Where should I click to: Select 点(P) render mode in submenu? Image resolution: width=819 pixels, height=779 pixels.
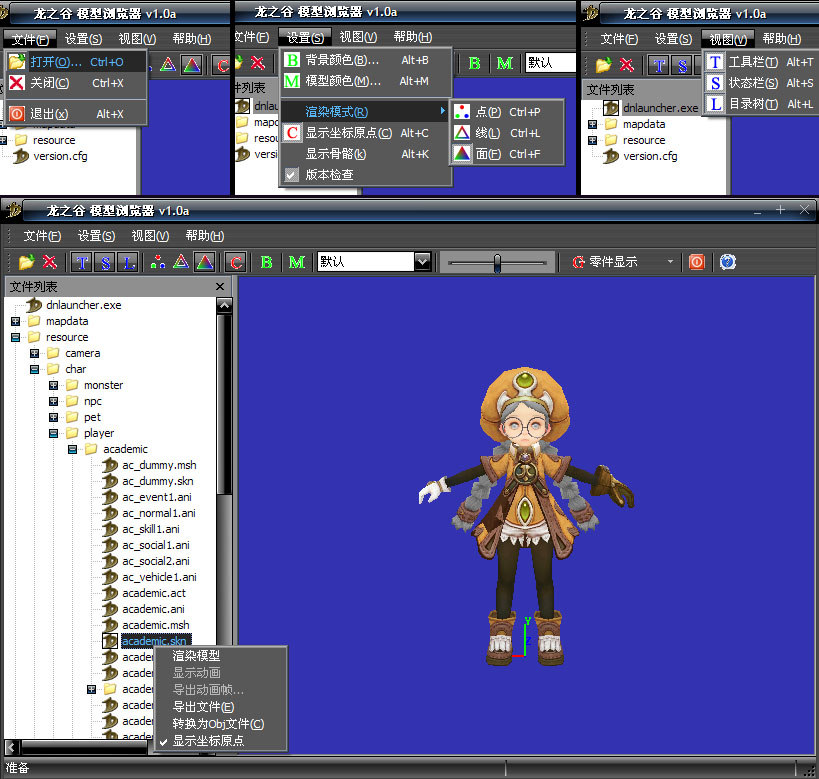pos(507,112)
